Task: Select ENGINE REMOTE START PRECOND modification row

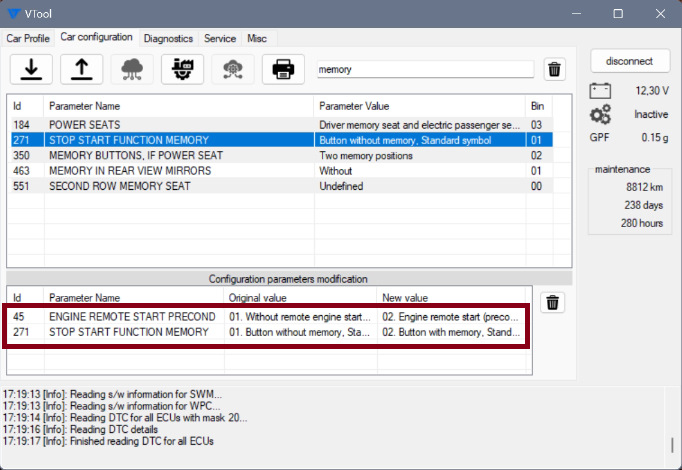Action: pos(266,317)
